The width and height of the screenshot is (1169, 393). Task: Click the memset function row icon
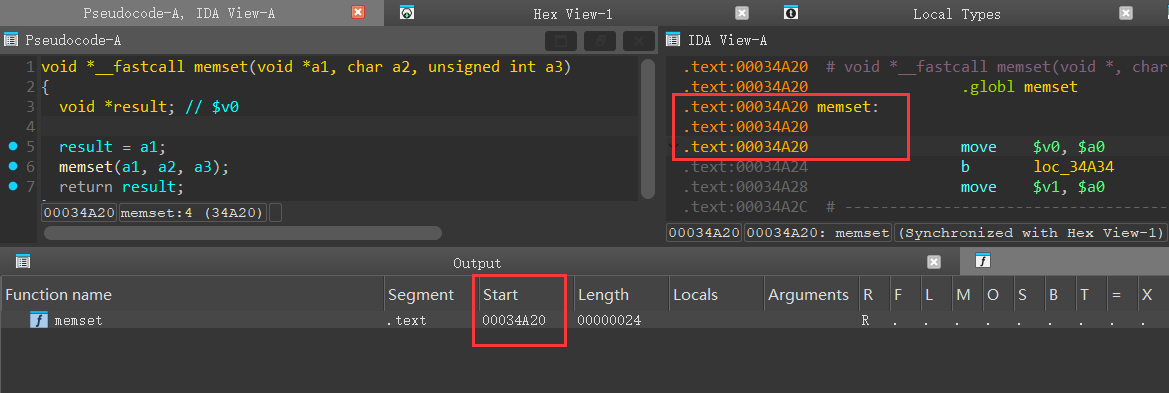pos(38,321)
